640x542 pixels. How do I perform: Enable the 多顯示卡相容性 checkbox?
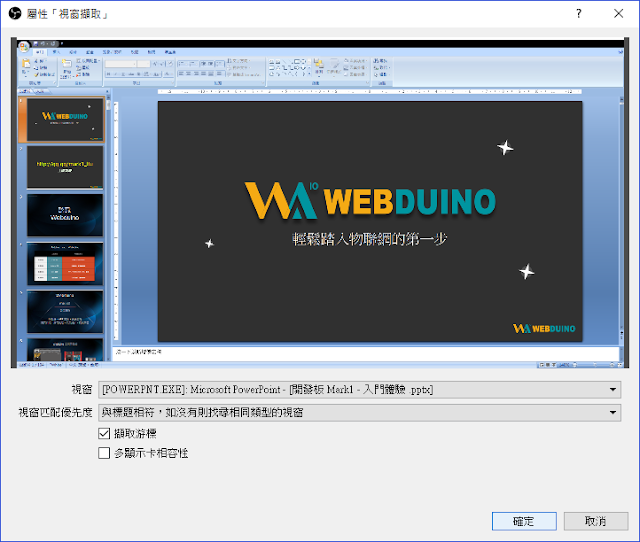click(104, 453)
